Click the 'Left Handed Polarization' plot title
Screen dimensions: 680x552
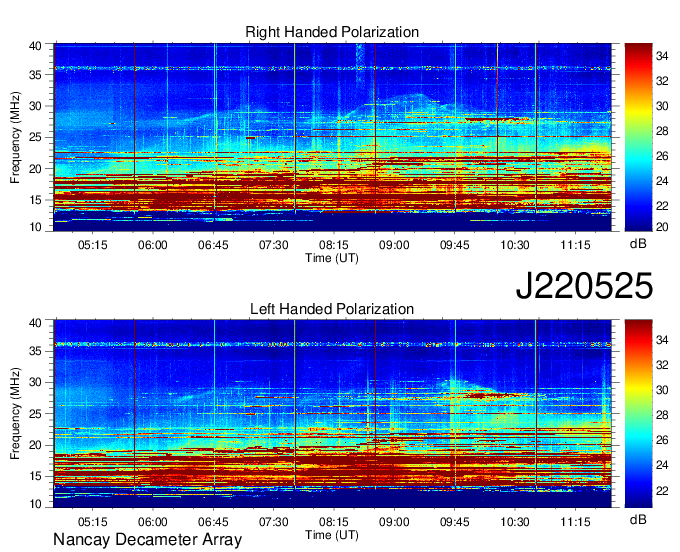(332, 309)
